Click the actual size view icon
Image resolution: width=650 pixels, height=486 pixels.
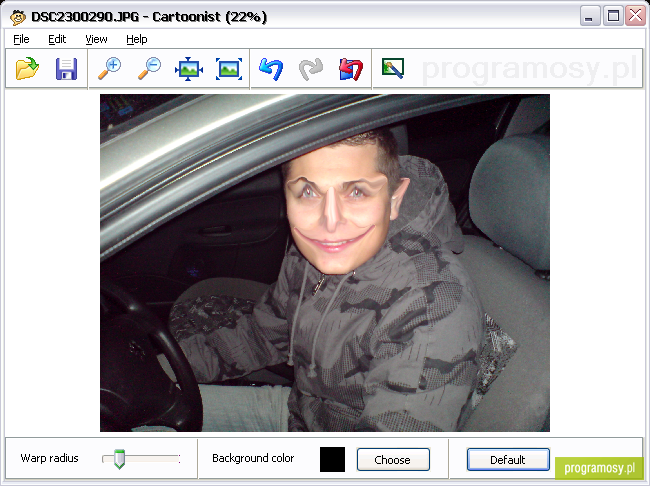[x=189, y=69]
